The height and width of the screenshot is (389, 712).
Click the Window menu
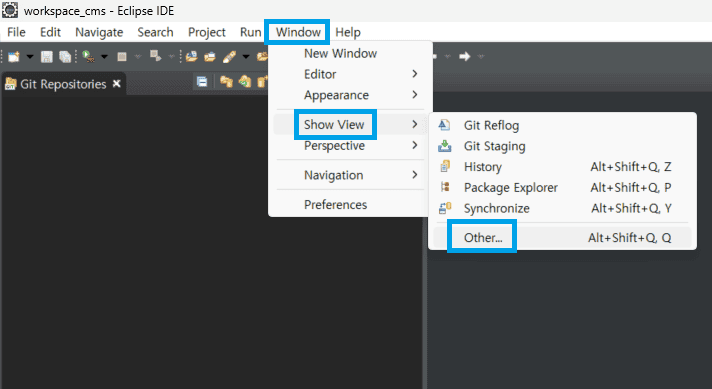click(298, 32)
